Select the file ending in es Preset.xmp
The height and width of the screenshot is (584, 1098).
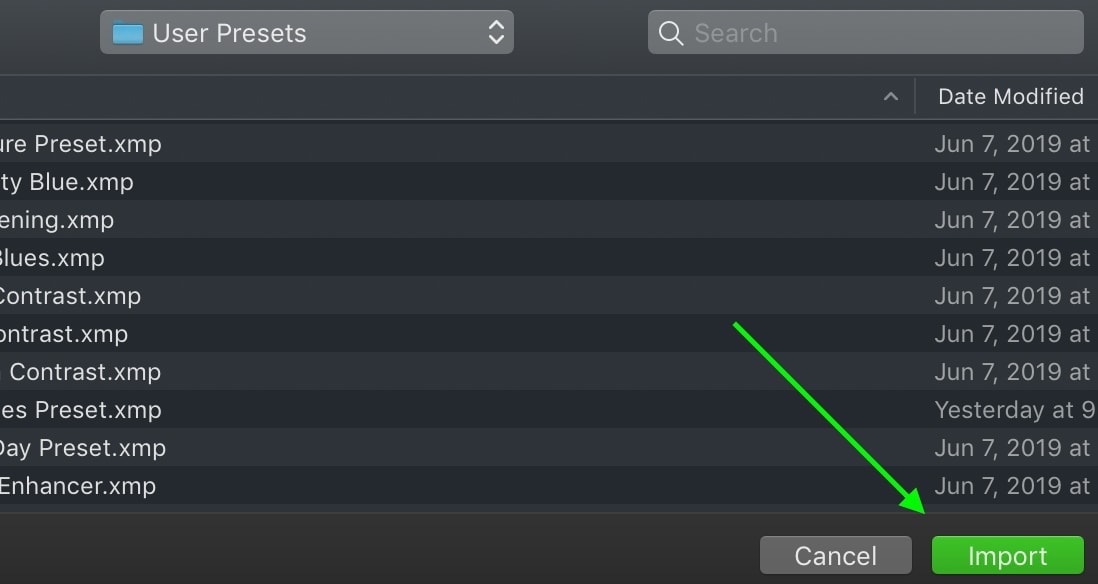pyautogui.click(x=549, y=410)
